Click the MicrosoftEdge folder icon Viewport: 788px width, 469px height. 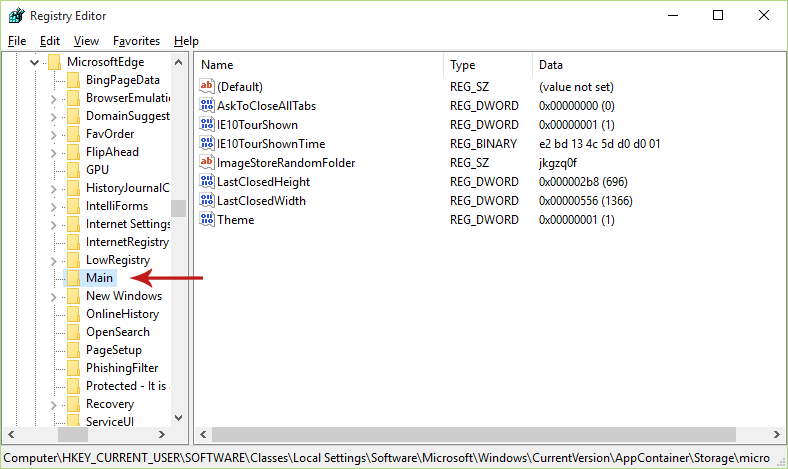click(x=55, y=62)
